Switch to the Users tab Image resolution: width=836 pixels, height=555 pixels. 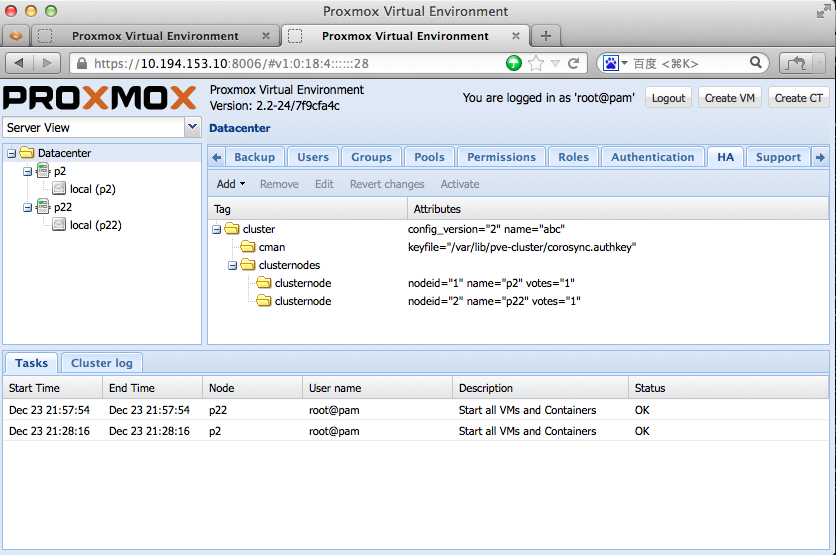click(313, 157)
